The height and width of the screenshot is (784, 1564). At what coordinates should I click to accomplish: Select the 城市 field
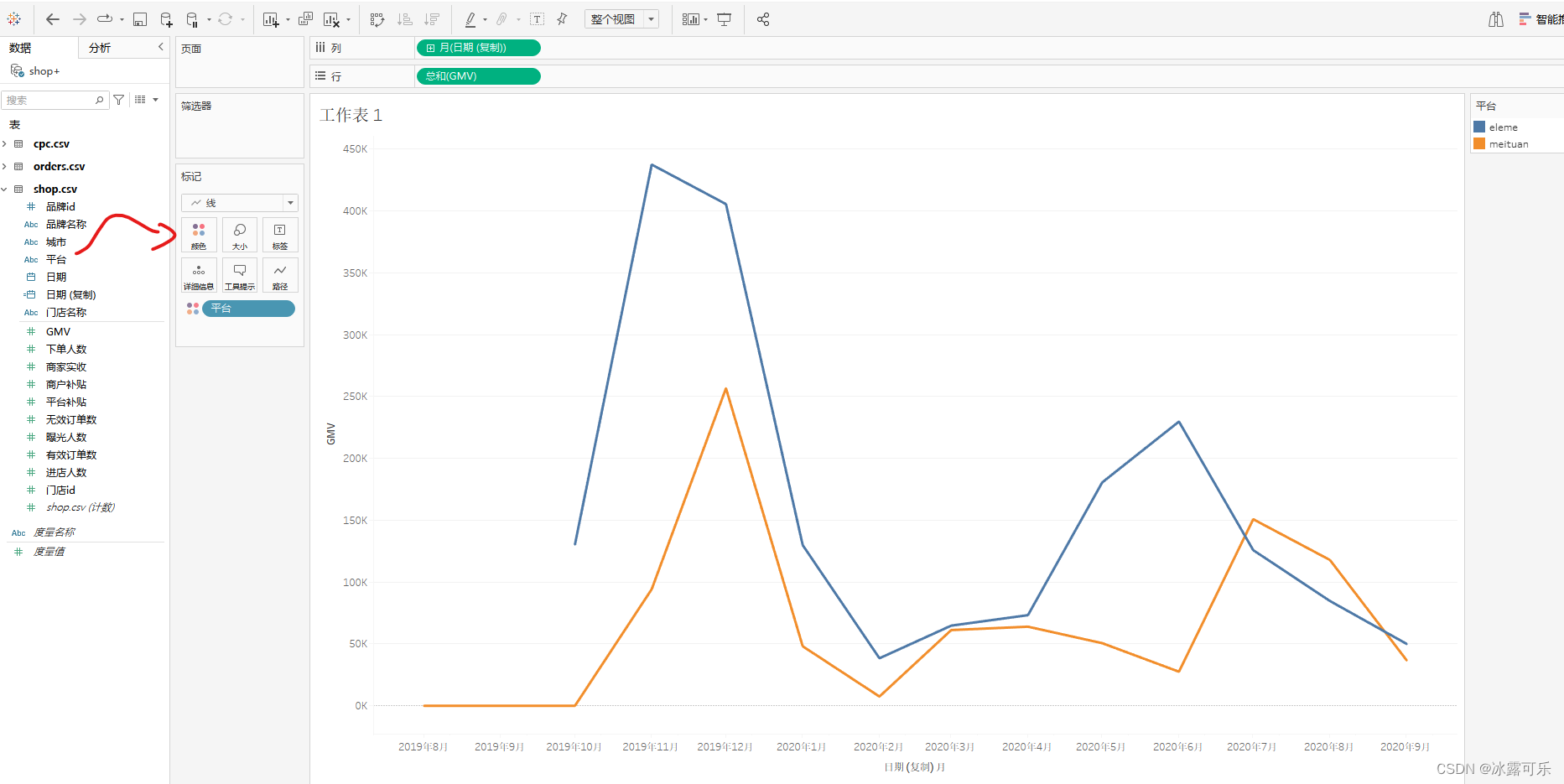click(x=55, y=242)
